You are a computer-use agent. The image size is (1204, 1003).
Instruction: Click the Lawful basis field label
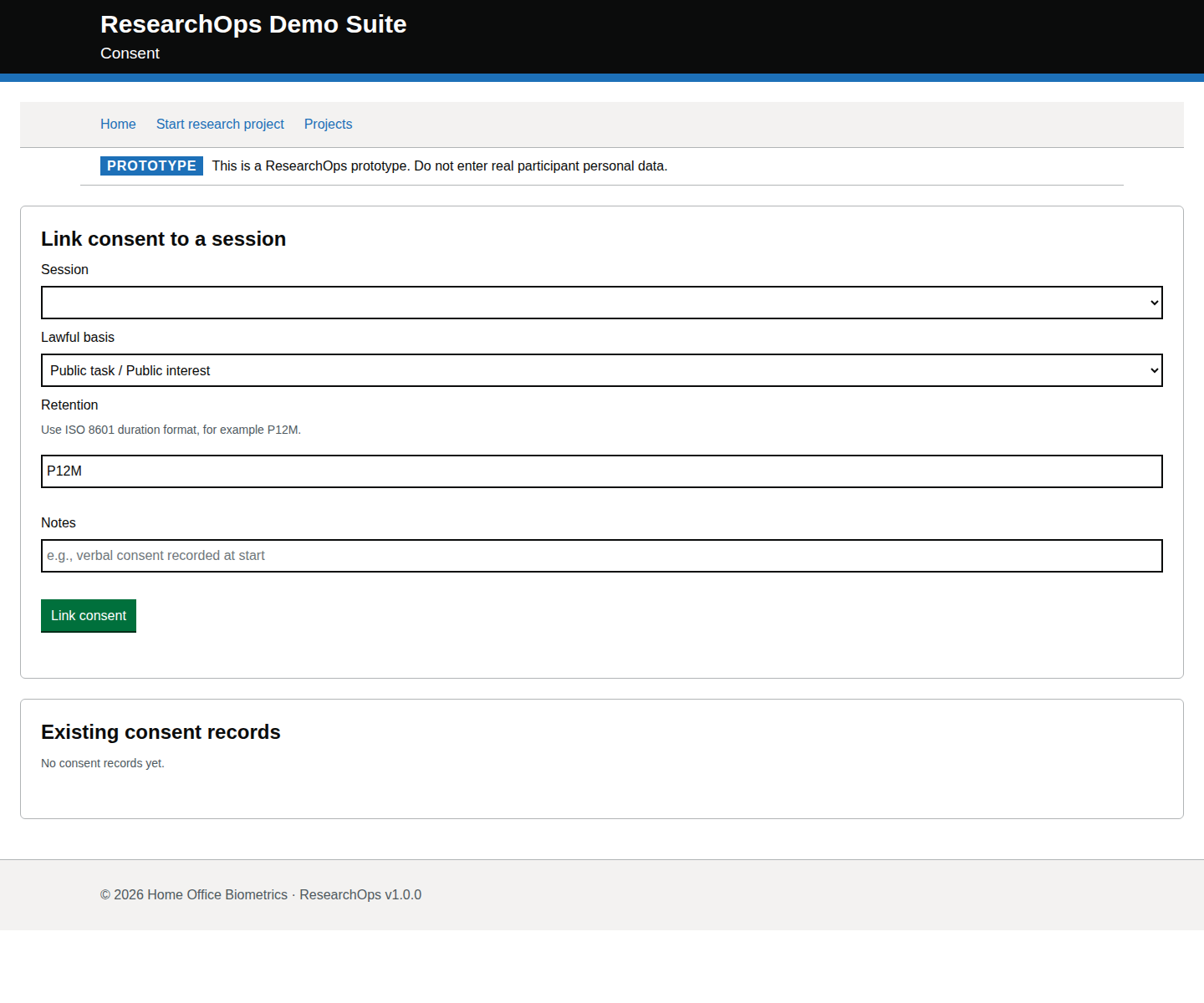point(78,337)
